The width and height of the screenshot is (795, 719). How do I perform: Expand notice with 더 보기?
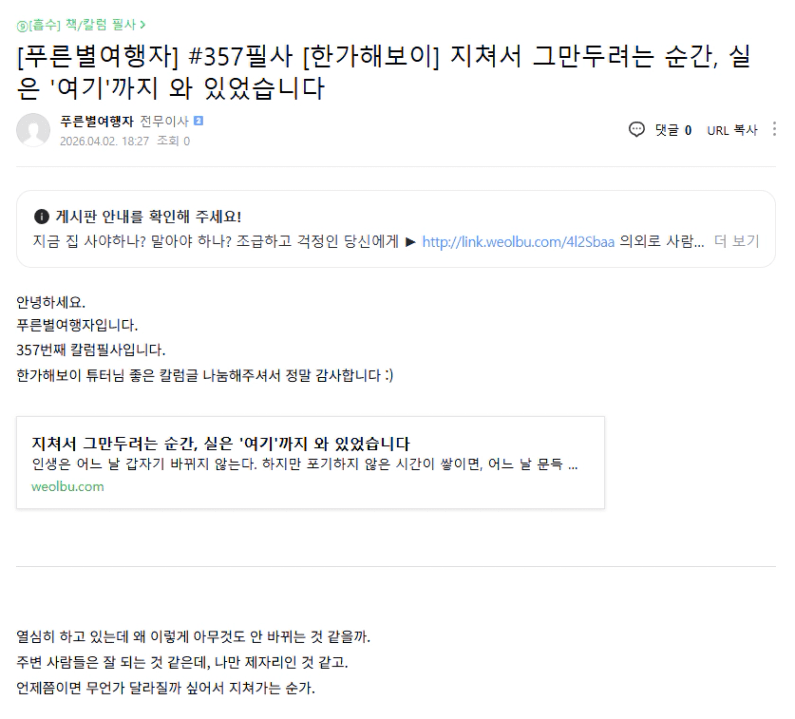(x=737, y=241)
